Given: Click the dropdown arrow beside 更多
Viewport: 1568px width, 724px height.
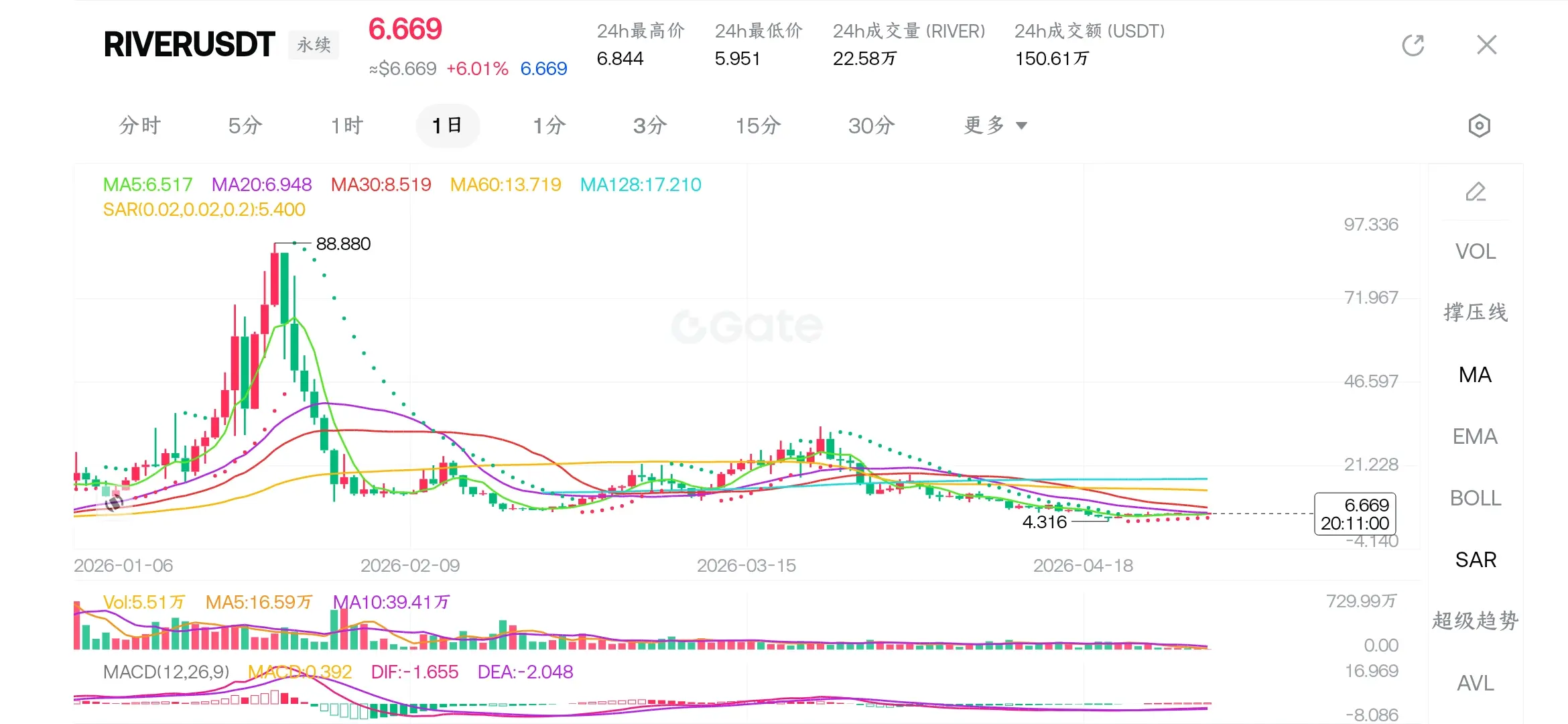Looking at the screenshot, I should (x=1021, y=125).
